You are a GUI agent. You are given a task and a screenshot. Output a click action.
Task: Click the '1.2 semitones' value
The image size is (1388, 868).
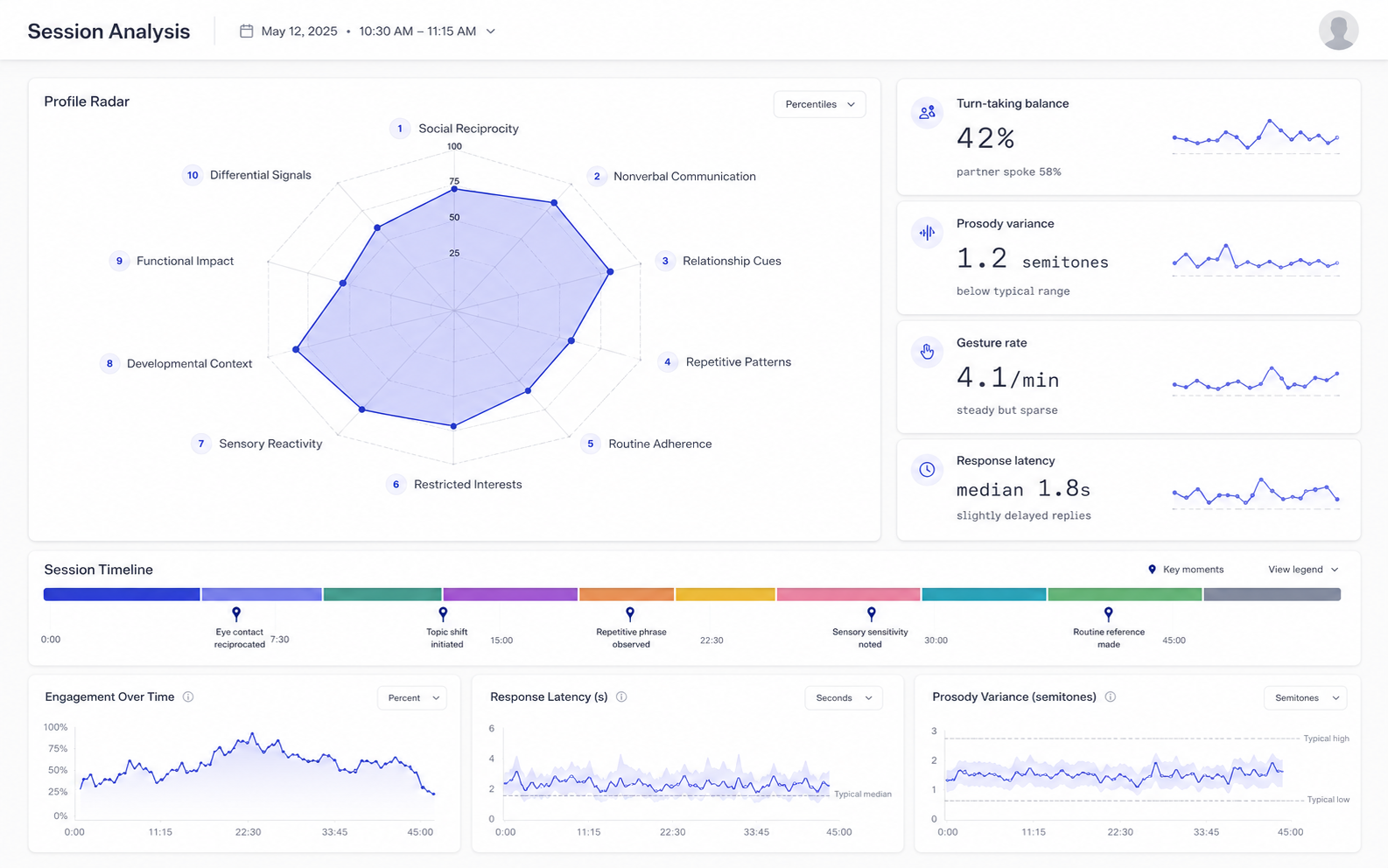1032,258
